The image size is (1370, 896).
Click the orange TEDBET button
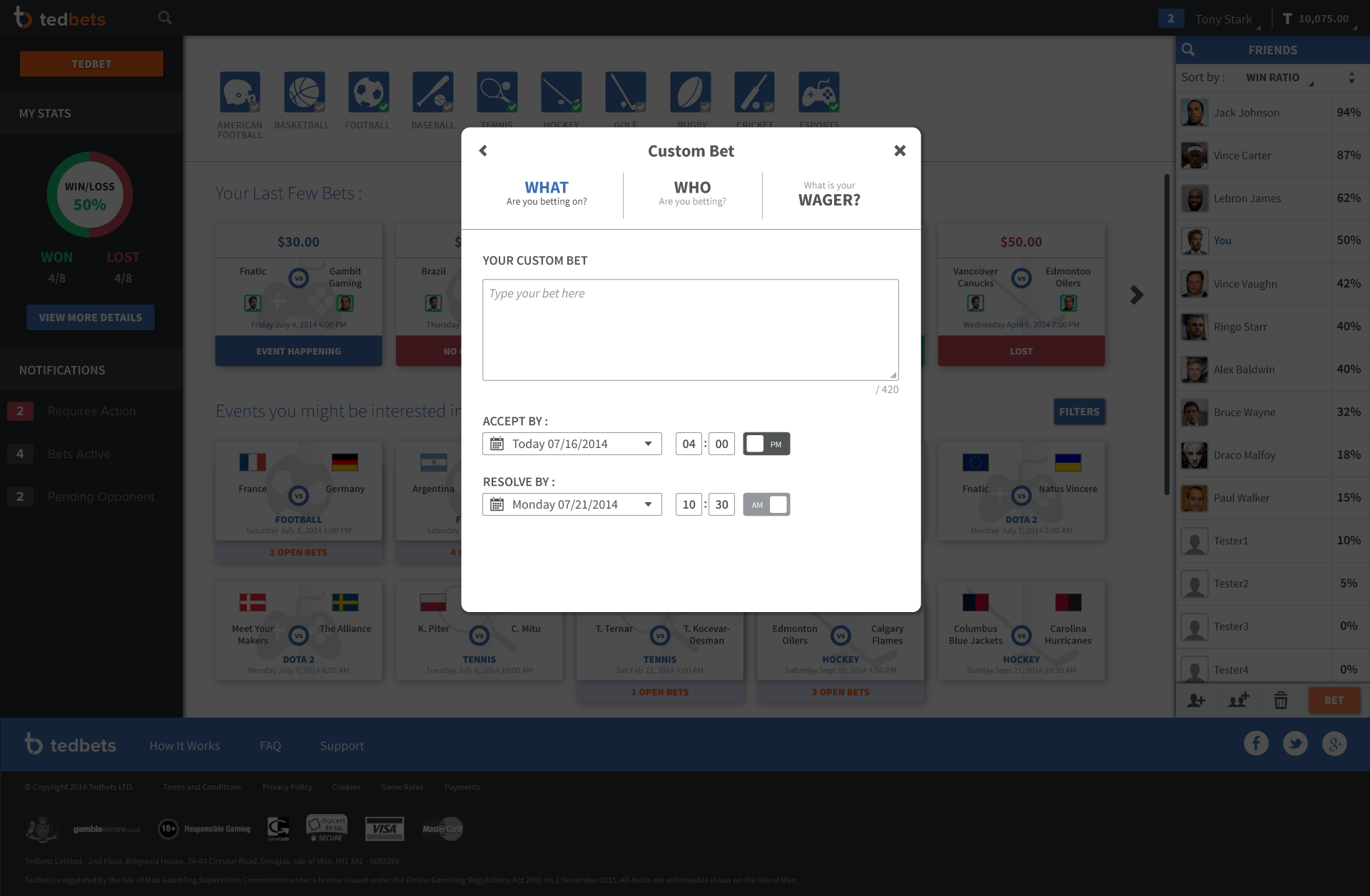tap(91, 64)
